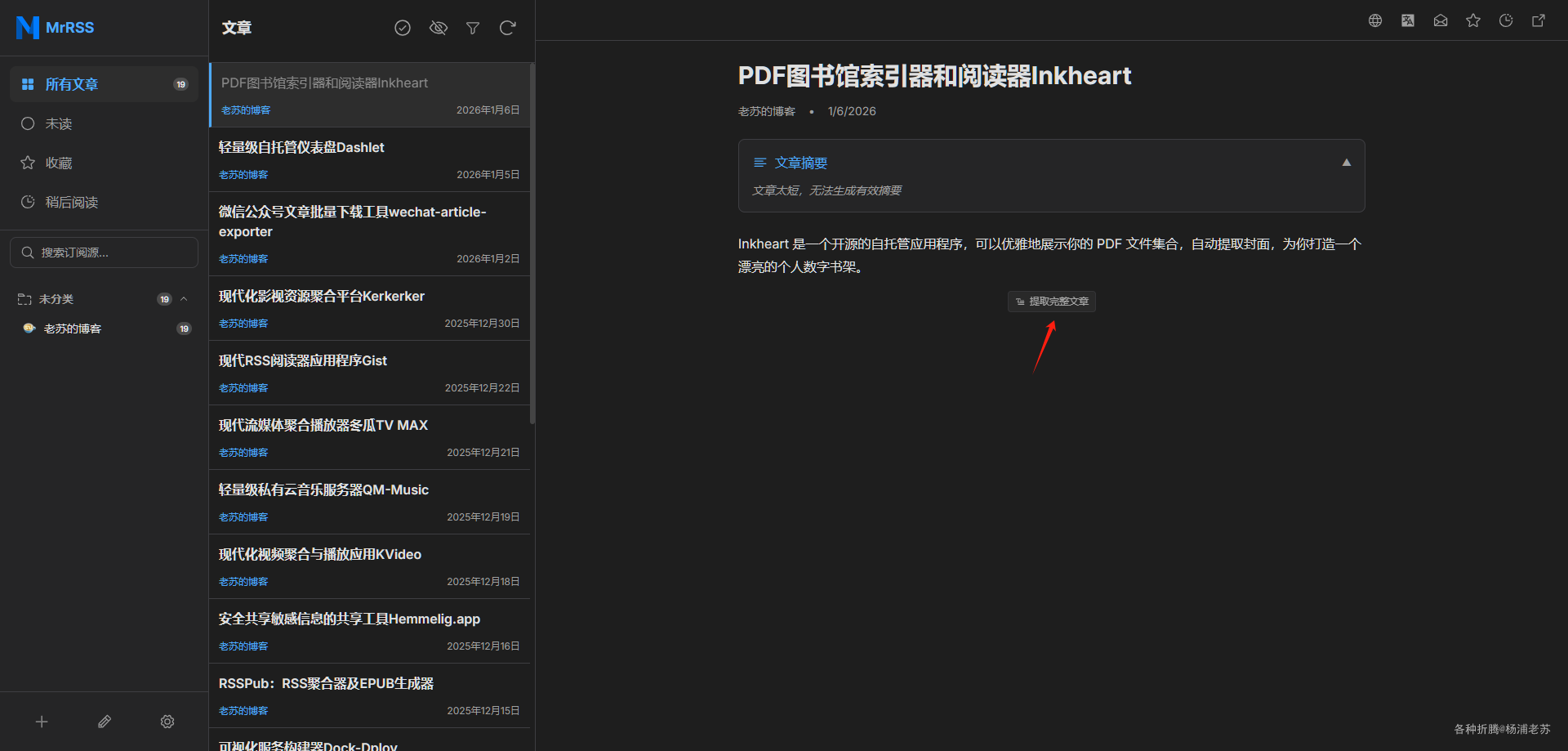
Task: Select 所有文章 in the sidebar
Action: [104, 84]
